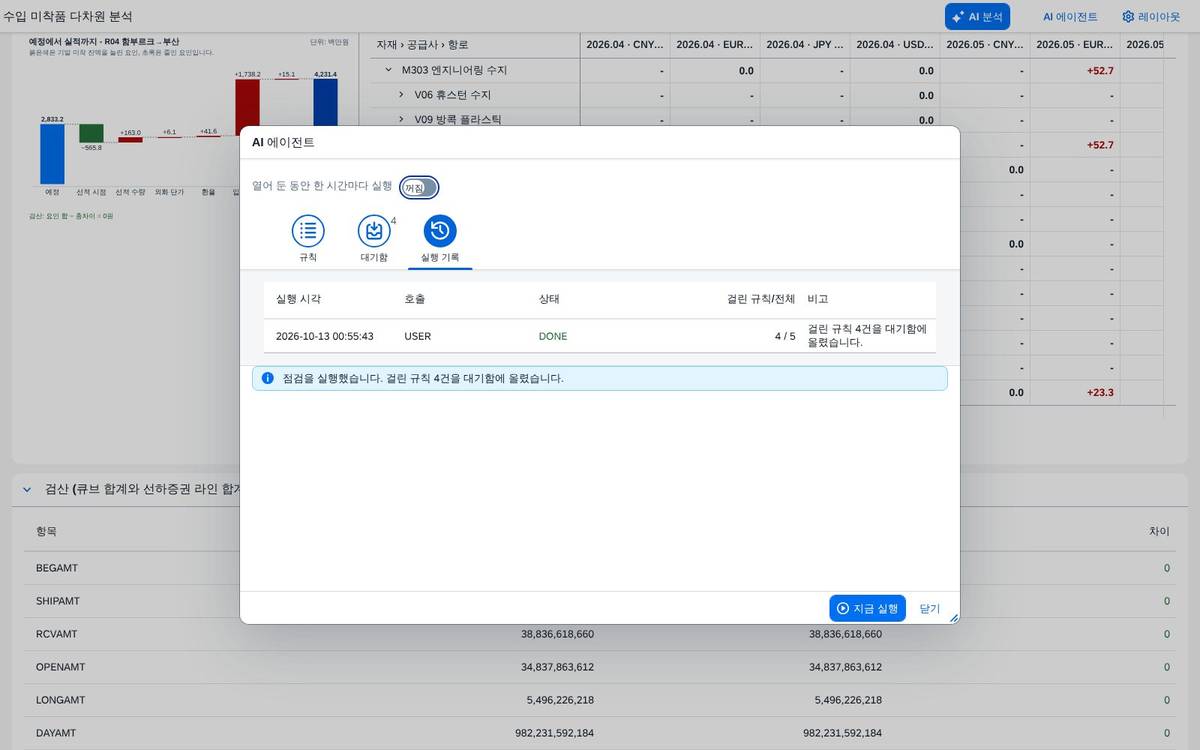Click the OPENAMT row label
The image size is (1200, 750).
point(58,667)
